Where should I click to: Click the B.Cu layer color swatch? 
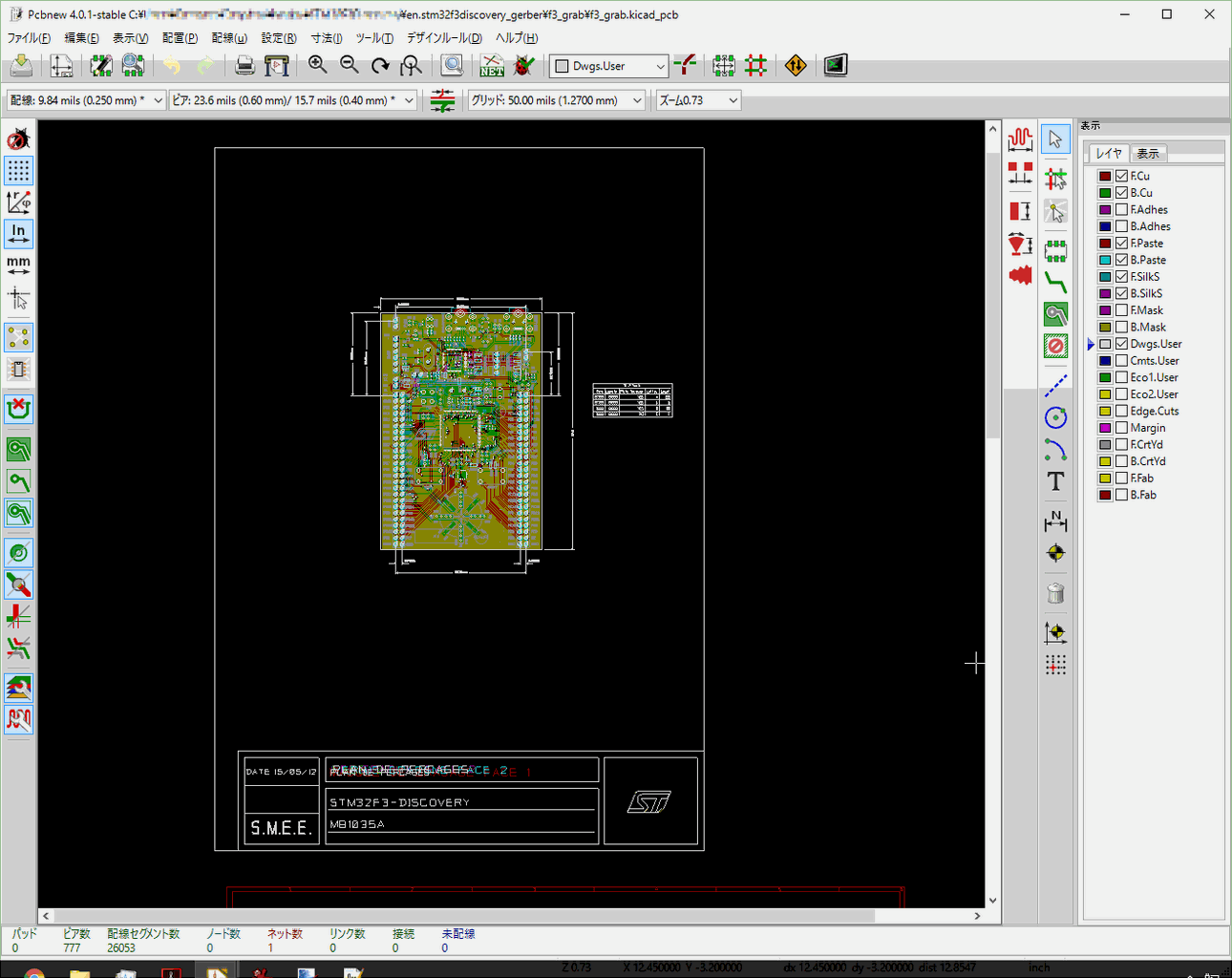click(x=1105, y=193)
